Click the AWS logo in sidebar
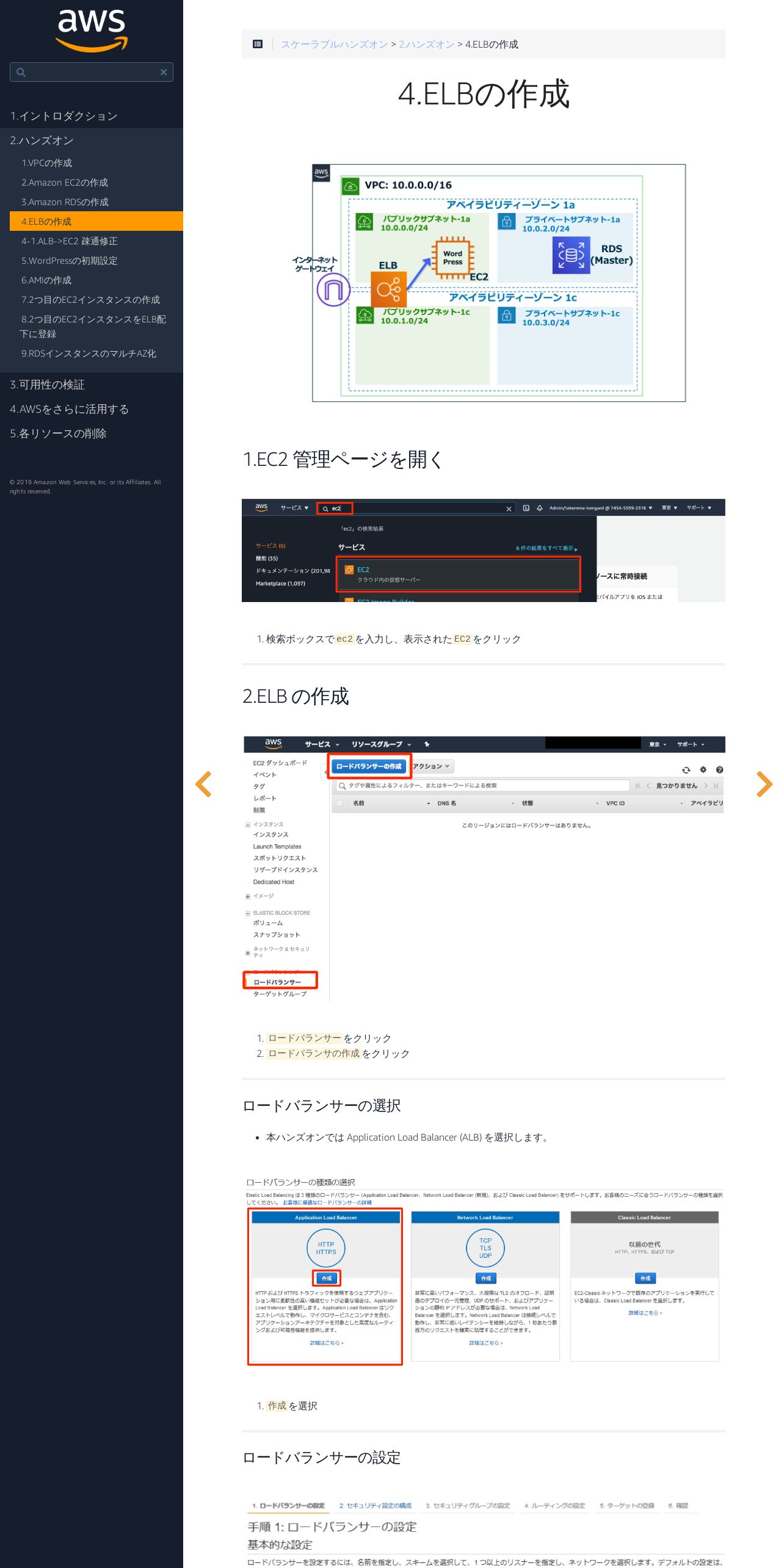 [92, 31]
